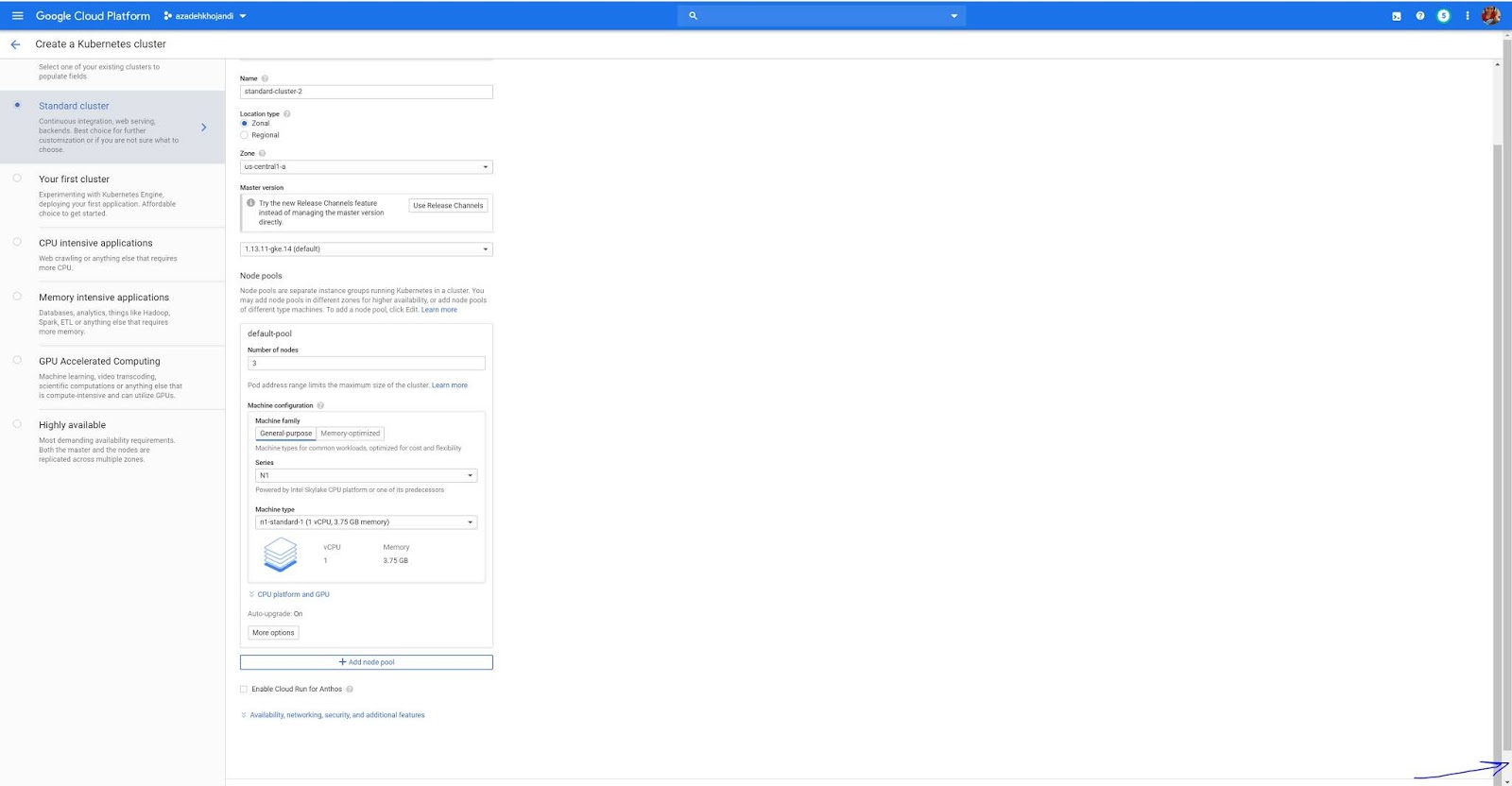Open the Zone dropdown us-central1-a
This screenshot has width=1512, height=786.
tap(366, 167)
